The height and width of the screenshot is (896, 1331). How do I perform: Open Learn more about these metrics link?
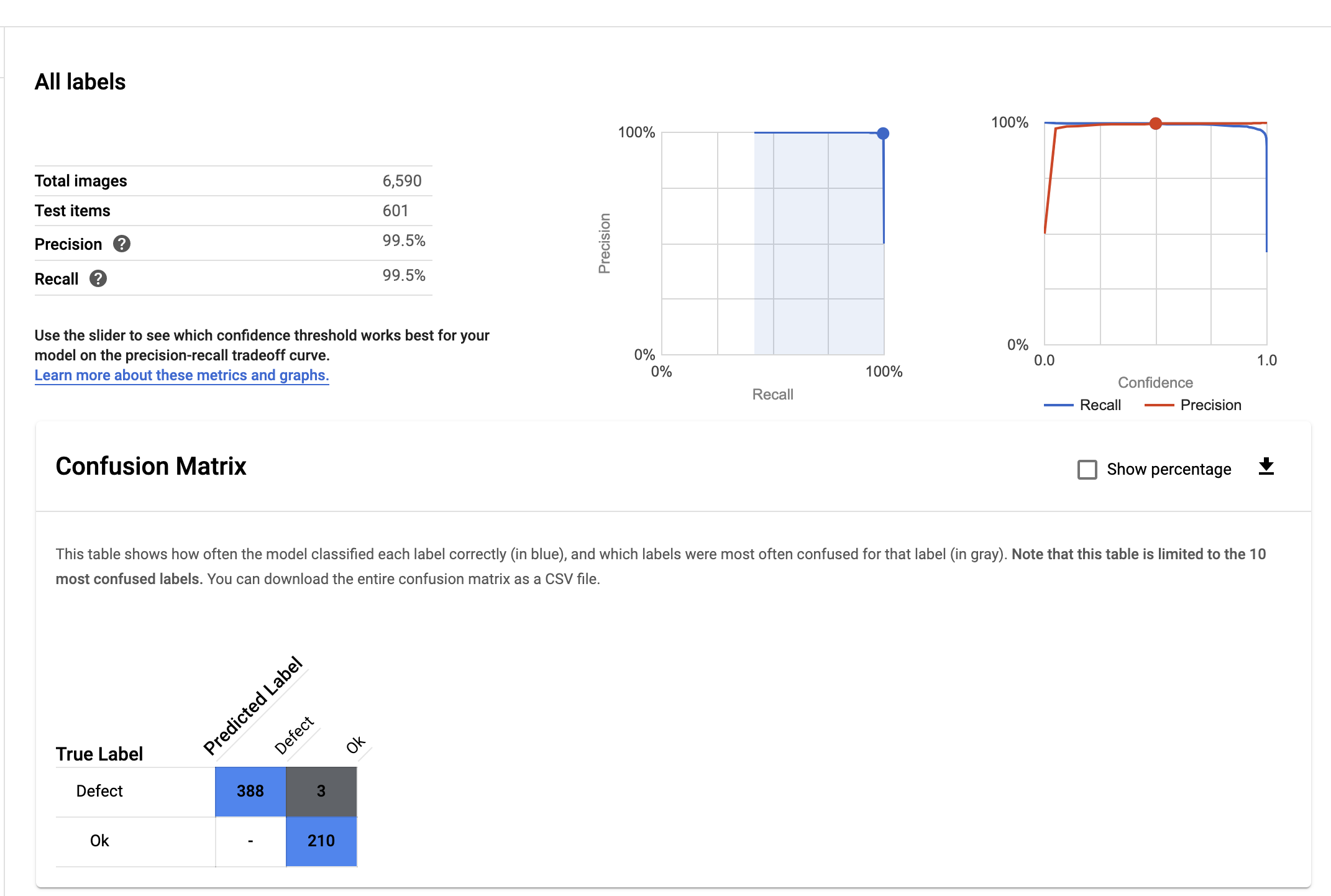(x=181, y=375)
